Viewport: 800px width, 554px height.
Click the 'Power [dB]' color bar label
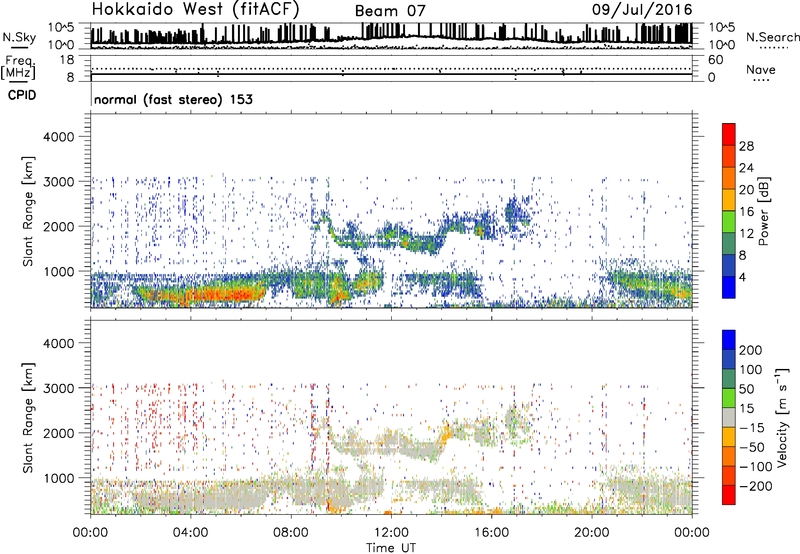[x=763, y=211]
